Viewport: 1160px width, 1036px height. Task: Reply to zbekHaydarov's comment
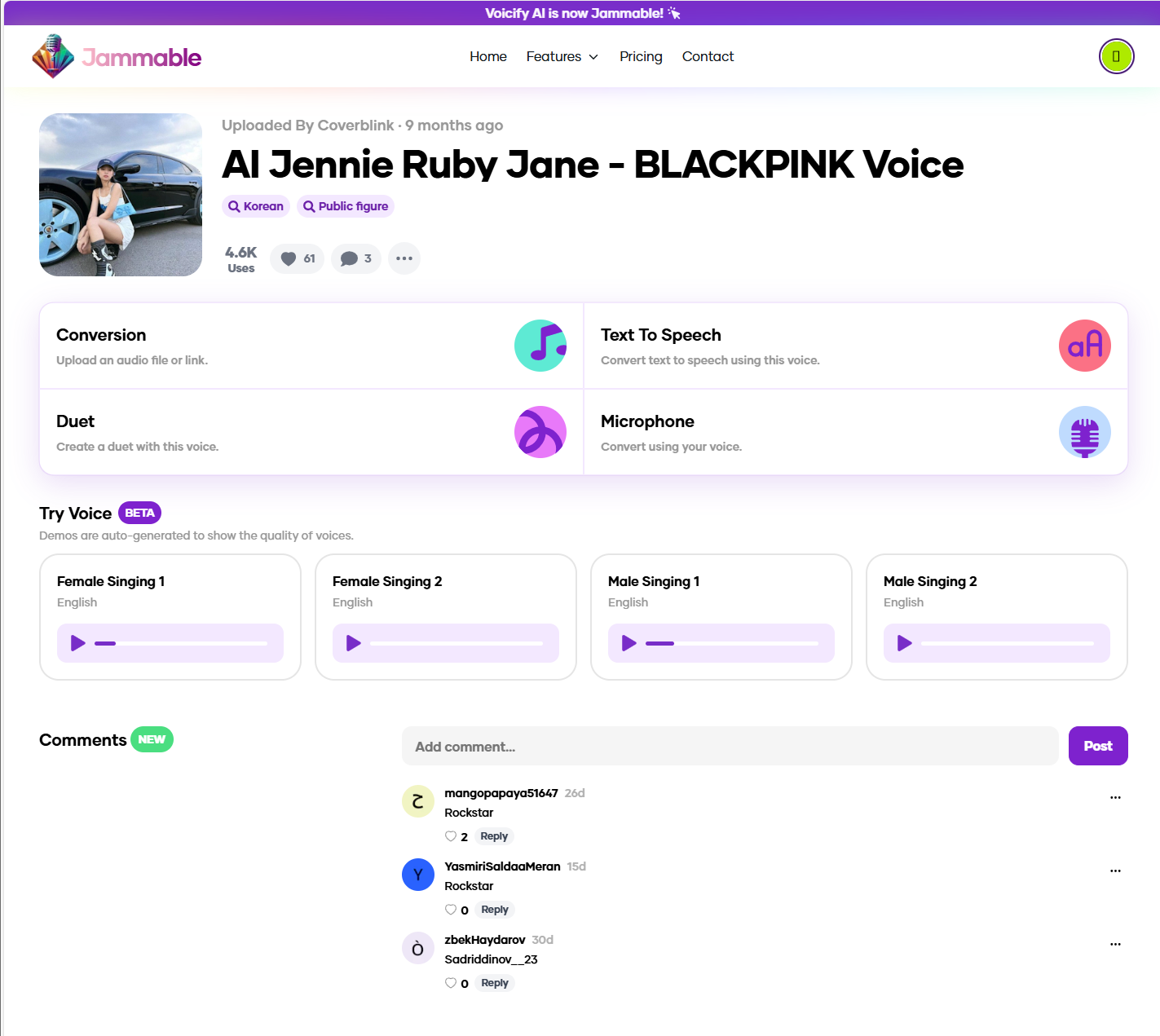point(494,983)
